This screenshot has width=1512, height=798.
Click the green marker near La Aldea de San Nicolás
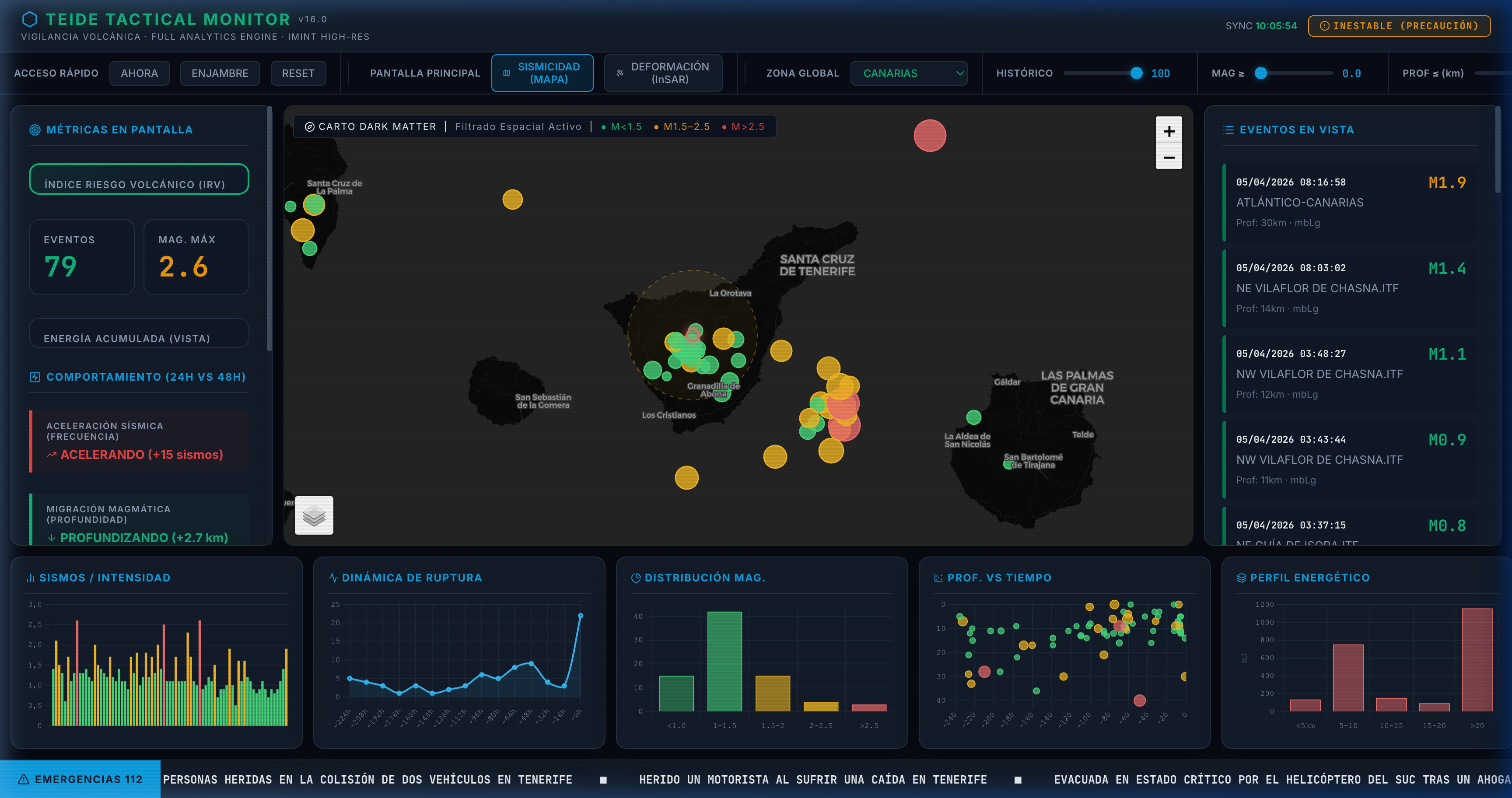(x=974, y=417)
